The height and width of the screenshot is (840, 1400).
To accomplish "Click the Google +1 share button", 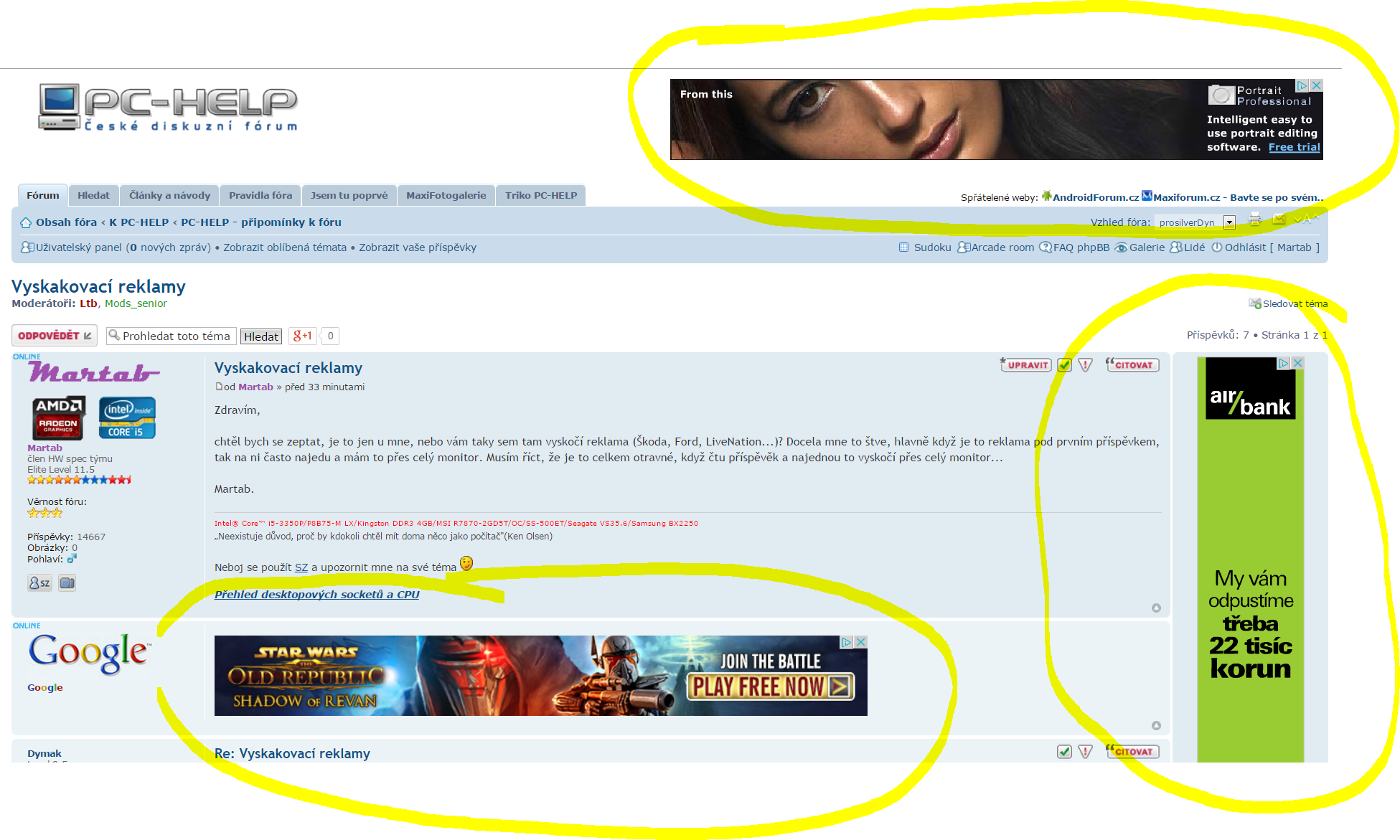I will 303,336.
